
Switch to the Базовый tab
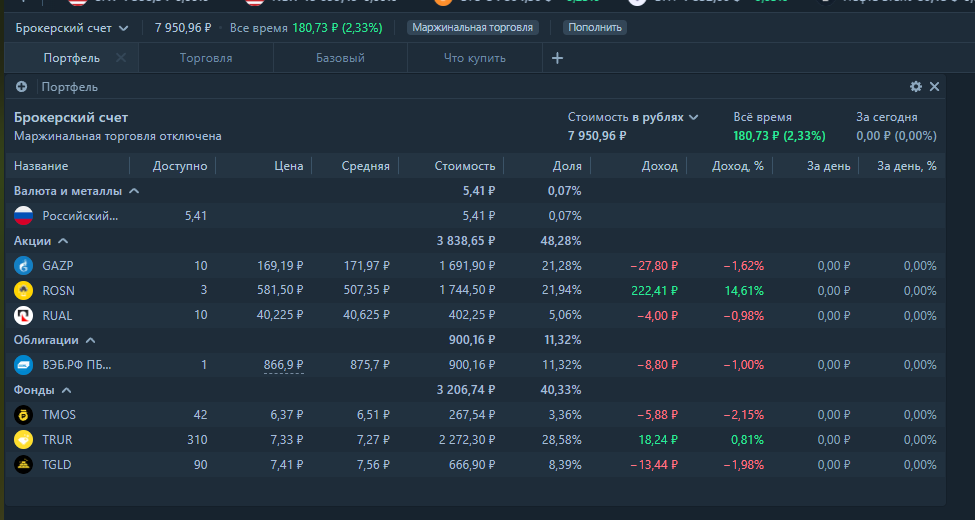340,58
